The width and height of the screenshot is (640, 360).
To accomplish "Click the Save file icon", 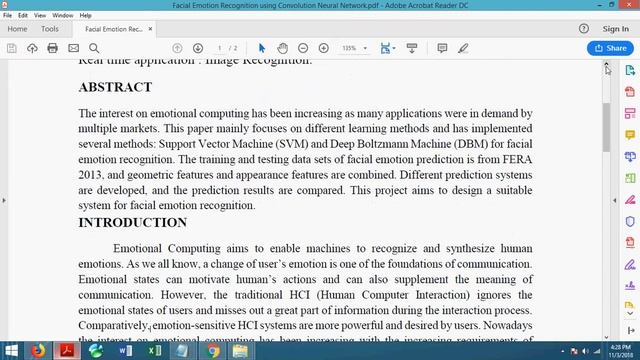I will tap(11, 48).
